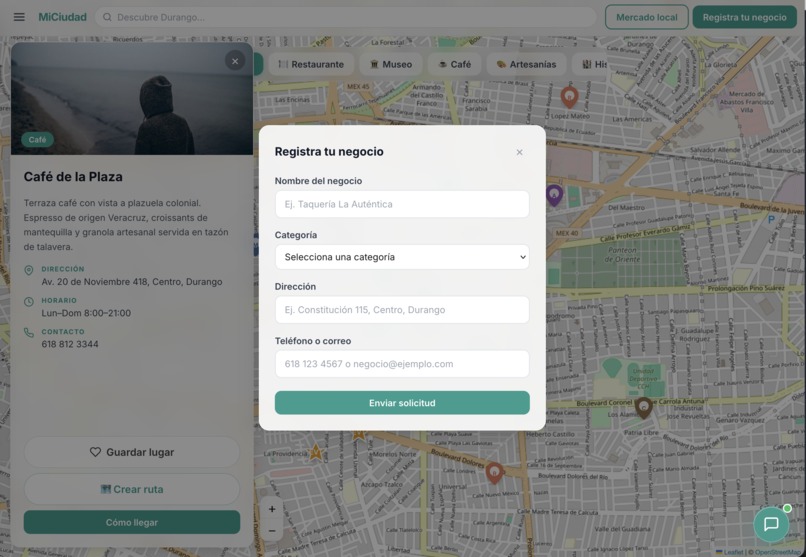Open Mercado local
806x557 pixels.
click(x=646, y=17)
